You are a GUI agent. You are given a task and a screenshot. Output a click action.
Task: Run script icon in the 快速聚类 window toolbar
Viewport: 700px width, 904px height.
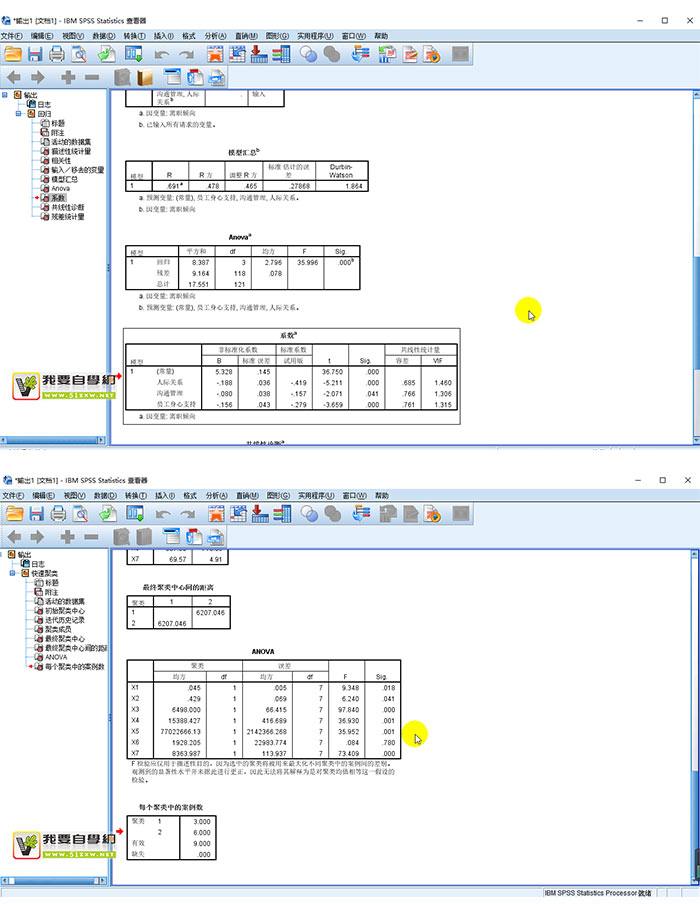click(432, 514)
